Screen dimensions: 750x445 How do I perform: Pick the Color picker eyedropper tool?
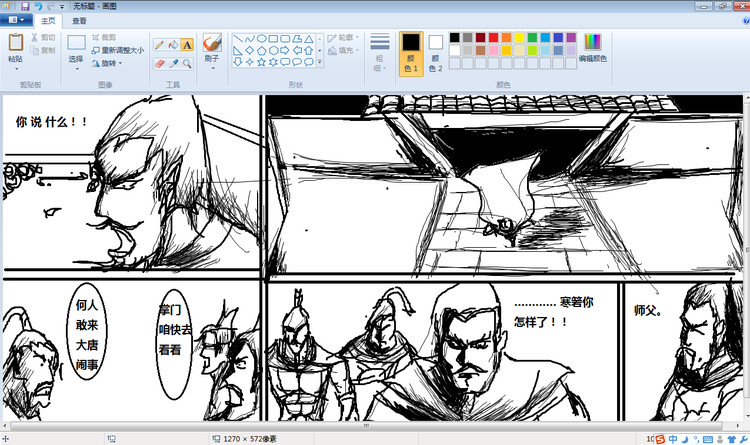click(172, 62)
